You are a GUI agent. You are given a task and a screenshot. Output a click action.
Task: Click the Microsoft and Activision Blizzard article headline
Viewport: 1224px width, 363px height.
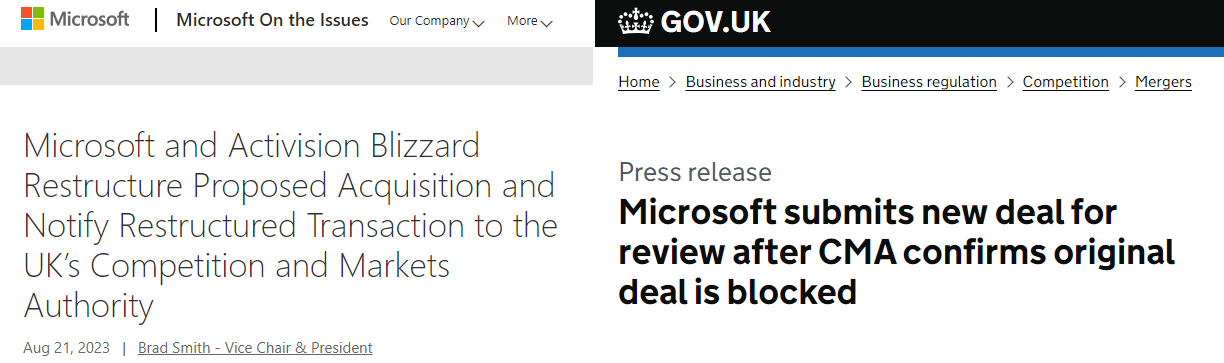tap(290, 226)
